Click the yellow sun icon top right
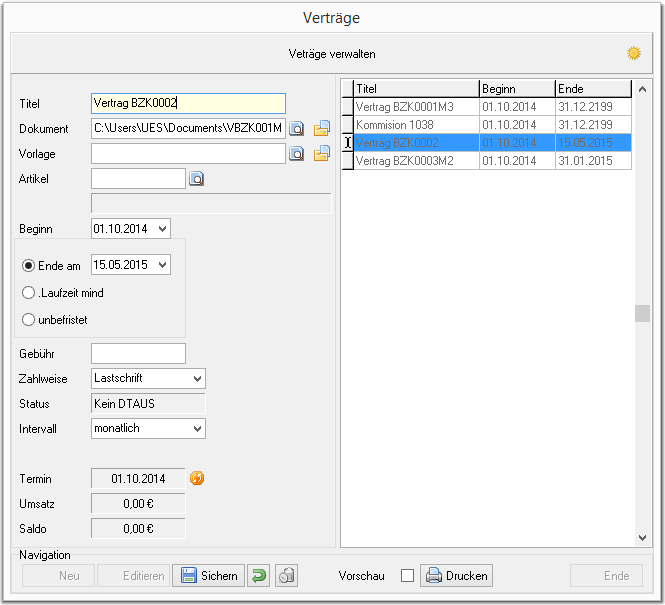The width and height of the screenshot is (665, 605). point(634,53)
